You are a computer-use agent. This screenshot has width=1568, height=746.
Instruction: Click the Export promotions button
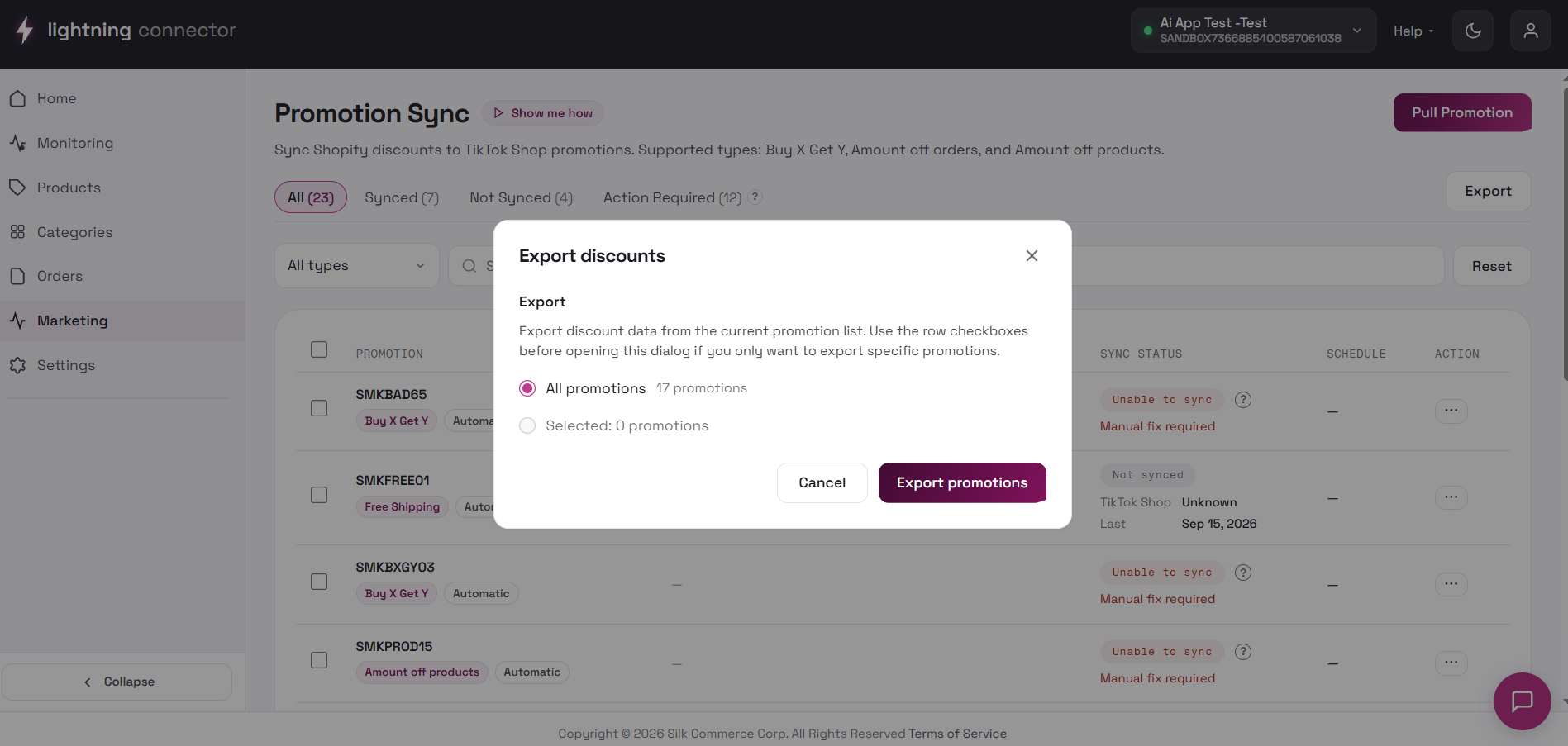(x=962, y=482)
